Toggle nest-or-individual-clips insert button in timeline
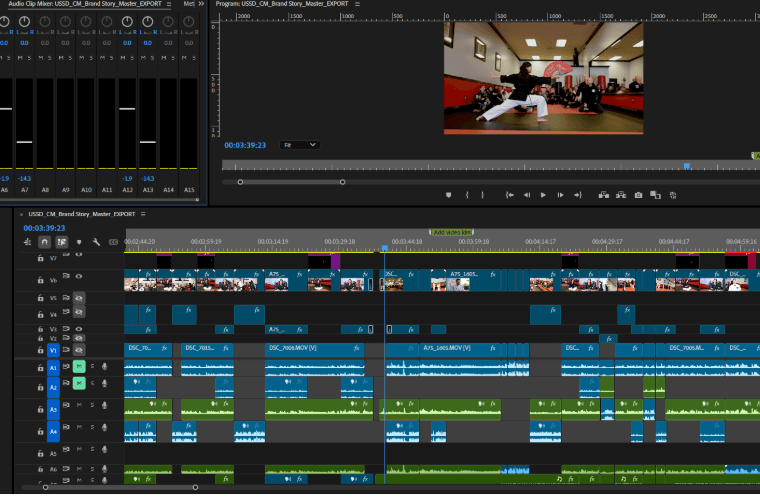The width and height of the screenshot is (760, 500). [x=28, y=242]
